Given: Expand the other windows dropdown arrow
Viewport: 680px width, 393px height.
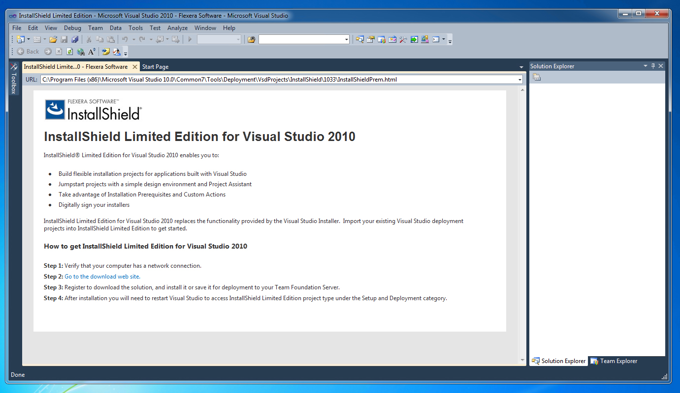Looking at the screenshot, I should click(x=444, y=39).
